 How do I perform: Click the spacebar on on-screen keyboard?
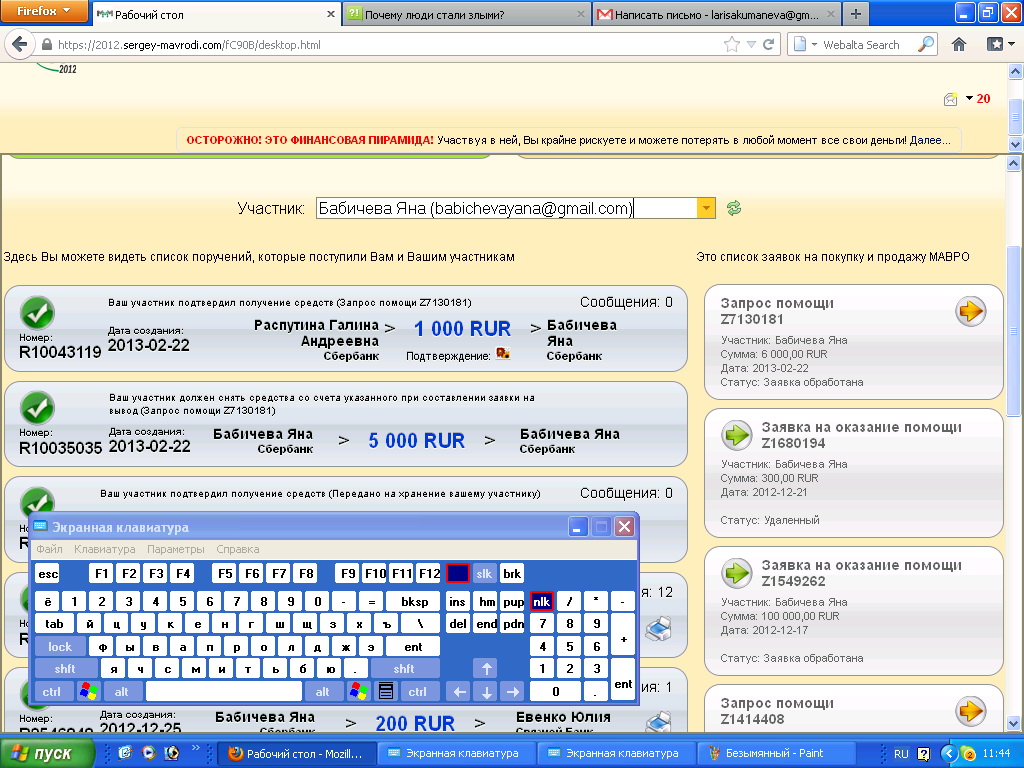point(223,692)
